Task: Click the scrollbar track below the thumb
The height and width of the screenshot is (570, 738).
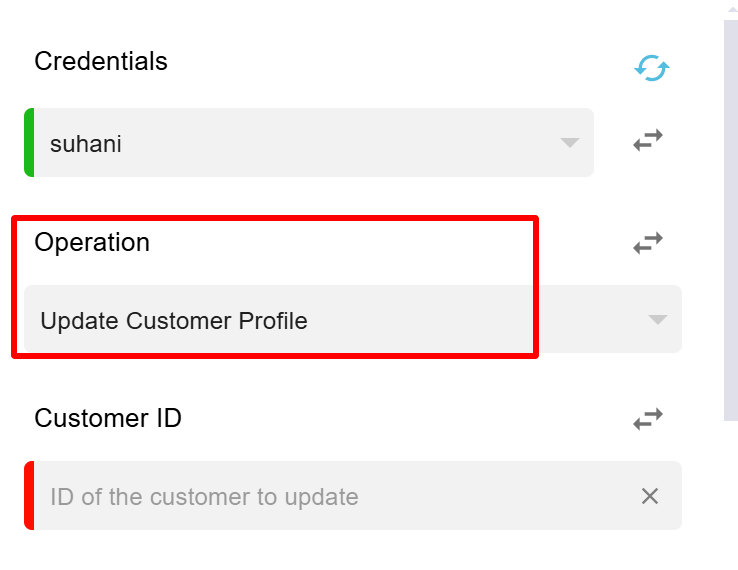Action: click(x=731, y=494)
